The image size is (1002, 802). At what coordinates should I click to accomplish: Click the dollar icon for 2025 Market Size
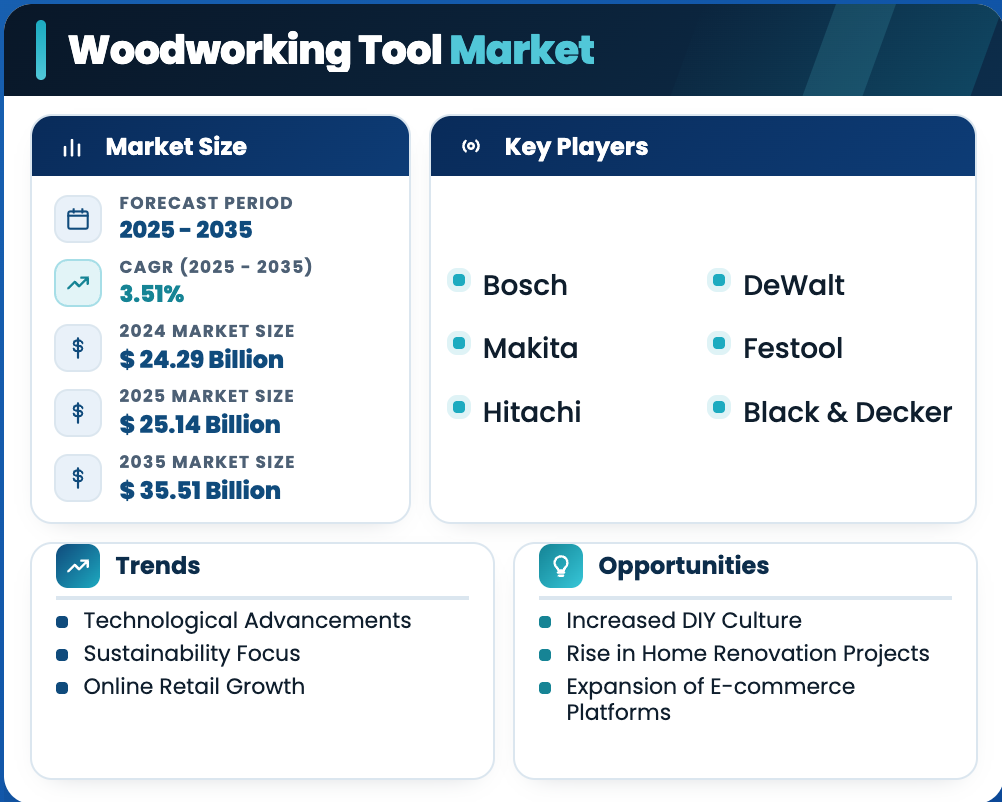pyautogui.click(x=78, y=413)
